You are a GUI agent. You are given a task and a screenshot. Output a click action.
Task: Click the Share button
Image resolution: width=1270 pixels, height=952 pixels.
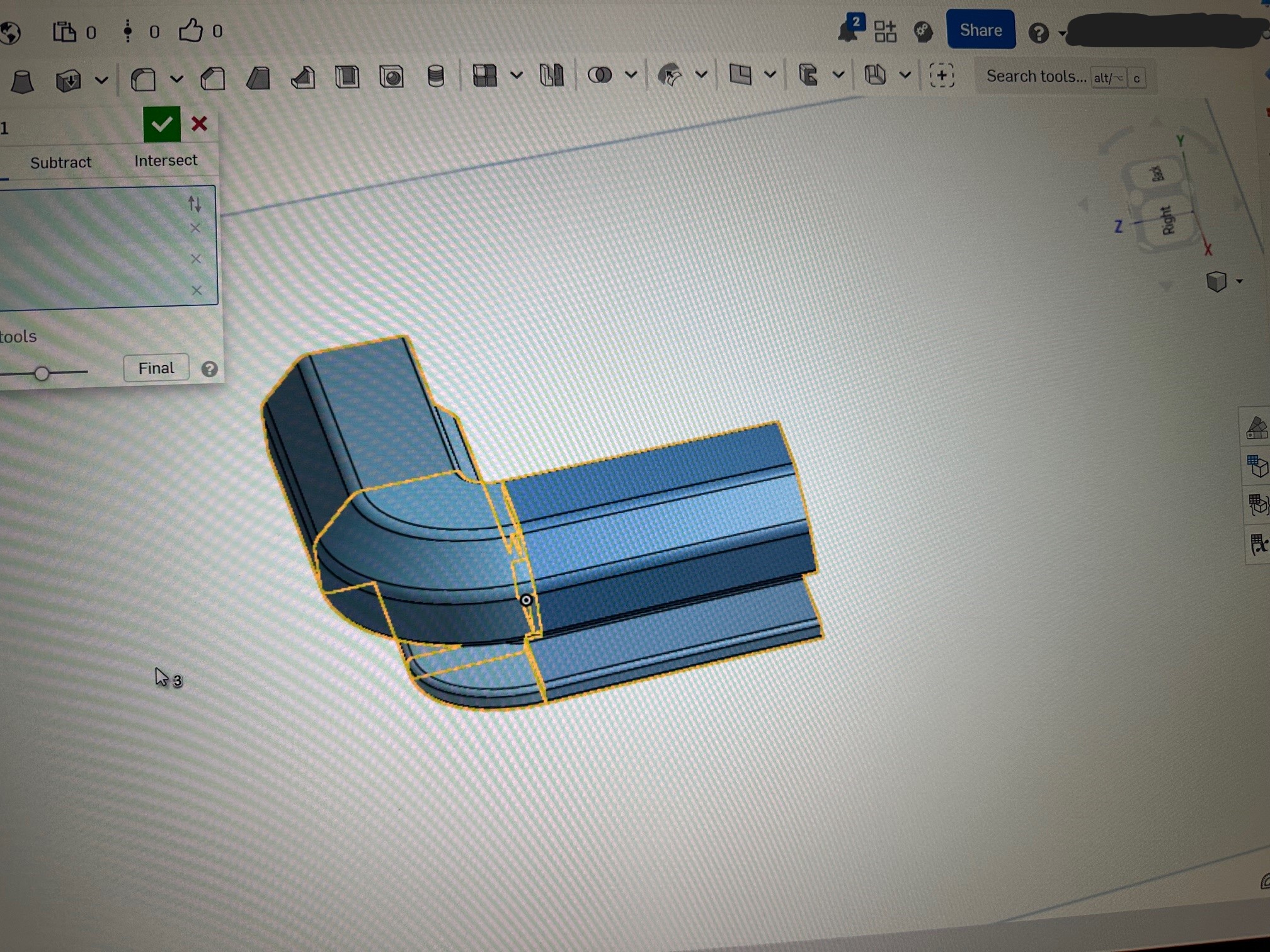pos(980,30)
